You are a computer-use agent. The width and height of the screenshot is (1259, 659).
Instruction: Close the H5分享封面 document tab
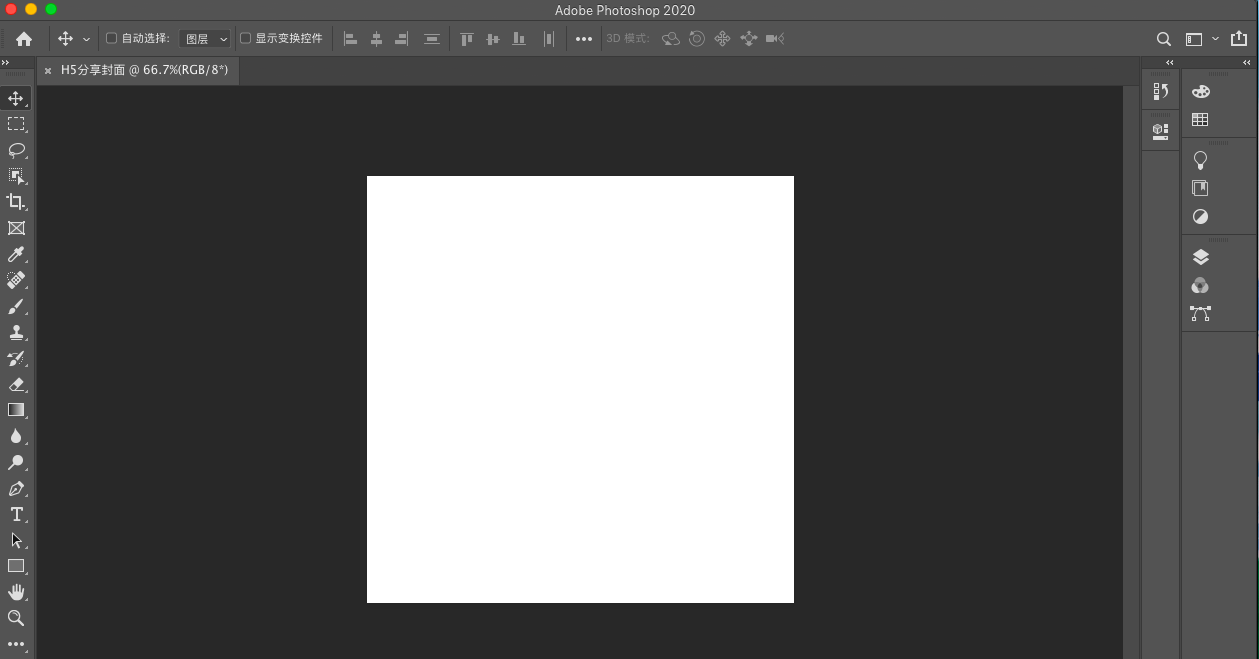(48, 71)
